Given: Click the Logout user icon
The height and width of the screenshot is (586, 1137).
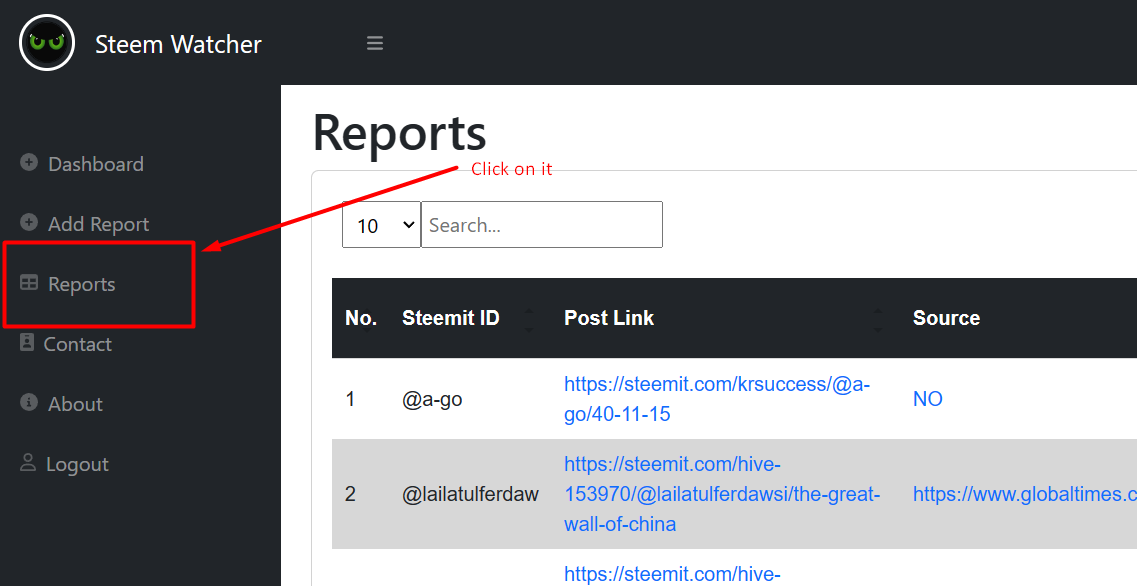Looking at the screenshot, I should 28,463.
